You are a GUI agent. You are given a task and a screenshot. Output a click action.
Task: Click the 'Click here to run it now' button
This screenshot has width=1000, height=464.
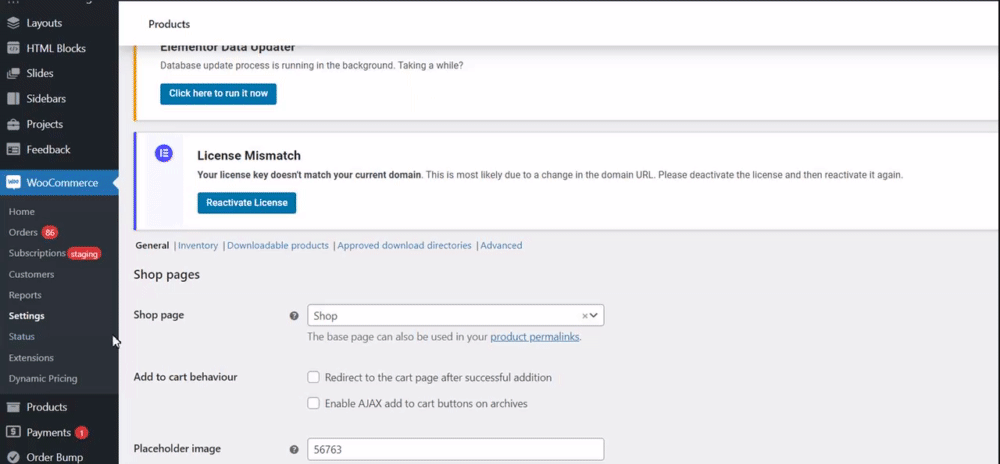tap(218, 94)
